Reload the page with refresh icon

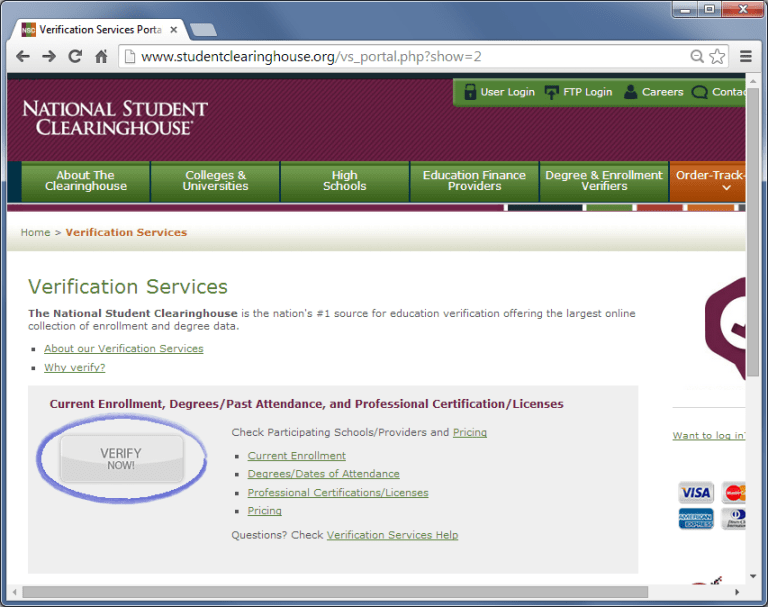(x=75, y=57)
